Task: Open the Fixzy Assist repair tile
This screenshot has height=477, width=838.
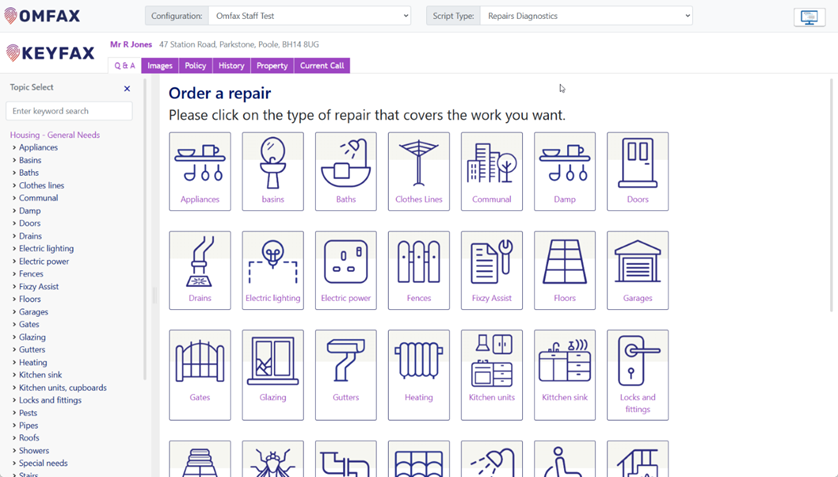Action: (492, 270)
